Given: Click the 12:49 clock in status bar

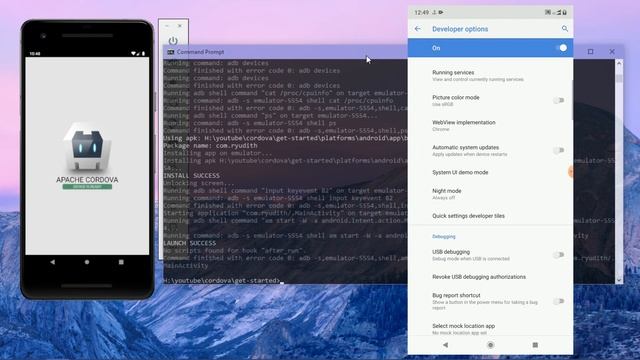Looking at the screenshot, I should 422,12.
